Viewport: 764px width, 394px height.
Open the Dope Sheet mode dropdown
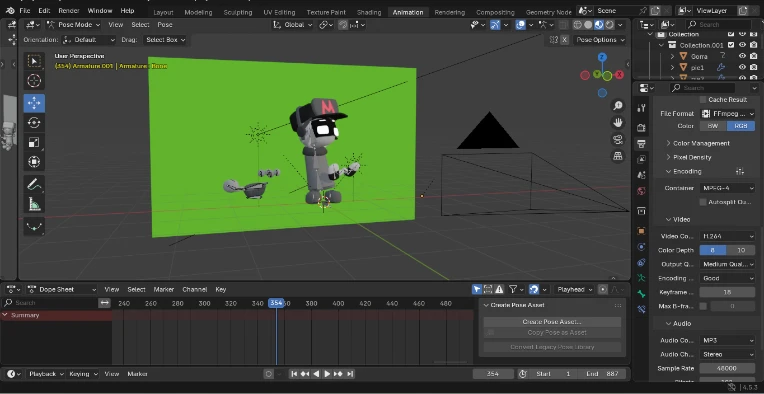(x=62, y=289)
